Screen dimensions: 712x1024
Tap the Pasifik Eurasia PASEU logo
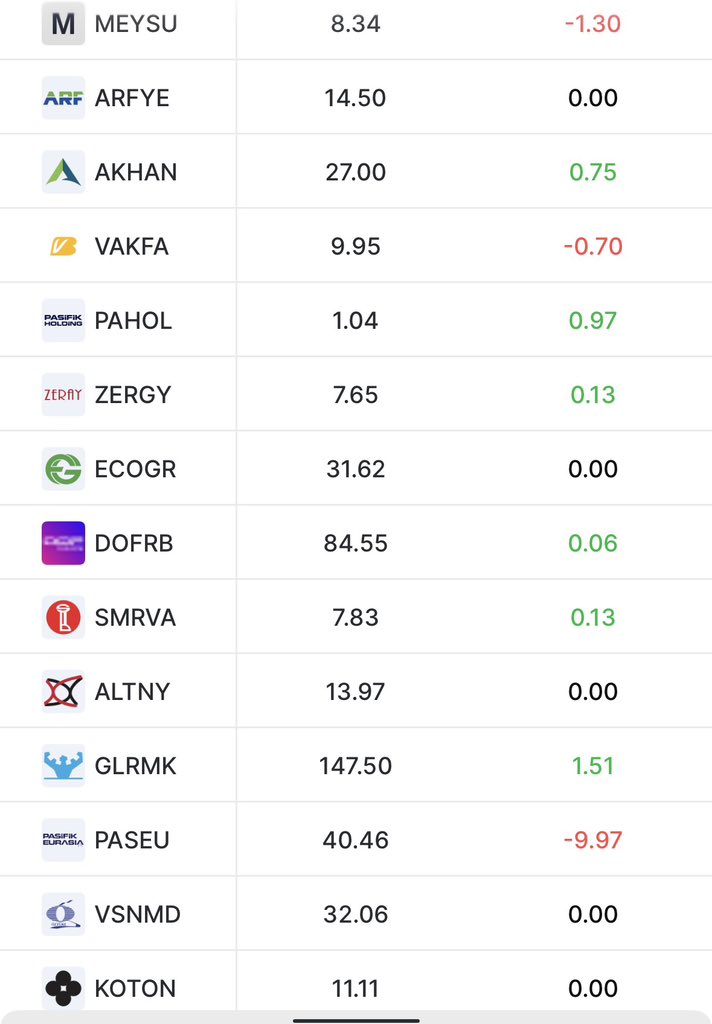coord(63,840)
